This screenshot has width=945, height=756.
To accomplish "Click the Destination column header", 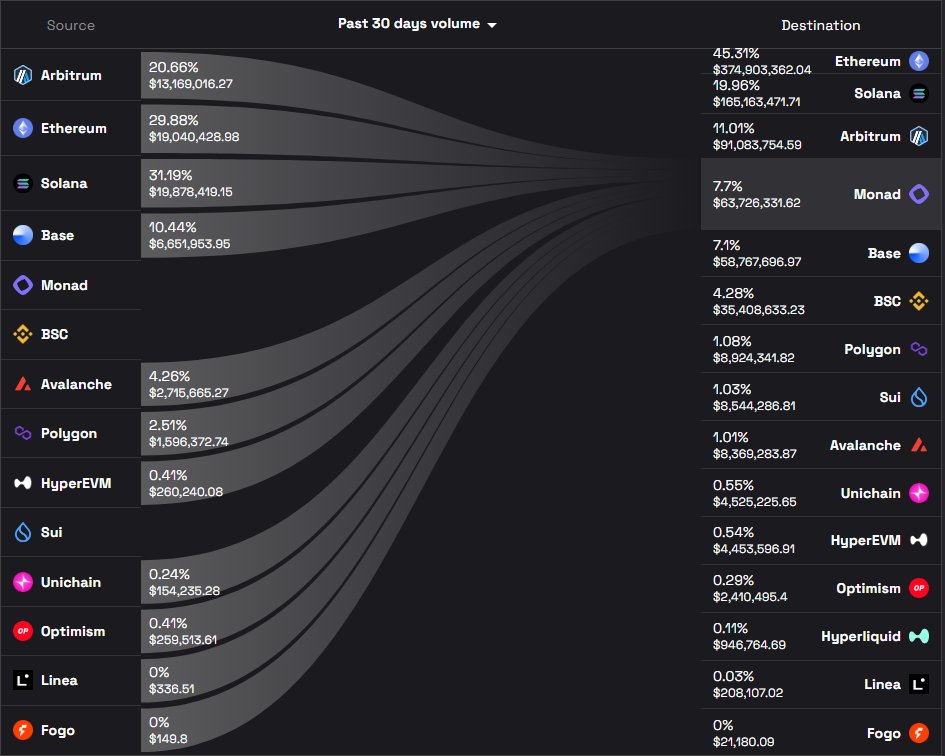I will click(820, 25).
